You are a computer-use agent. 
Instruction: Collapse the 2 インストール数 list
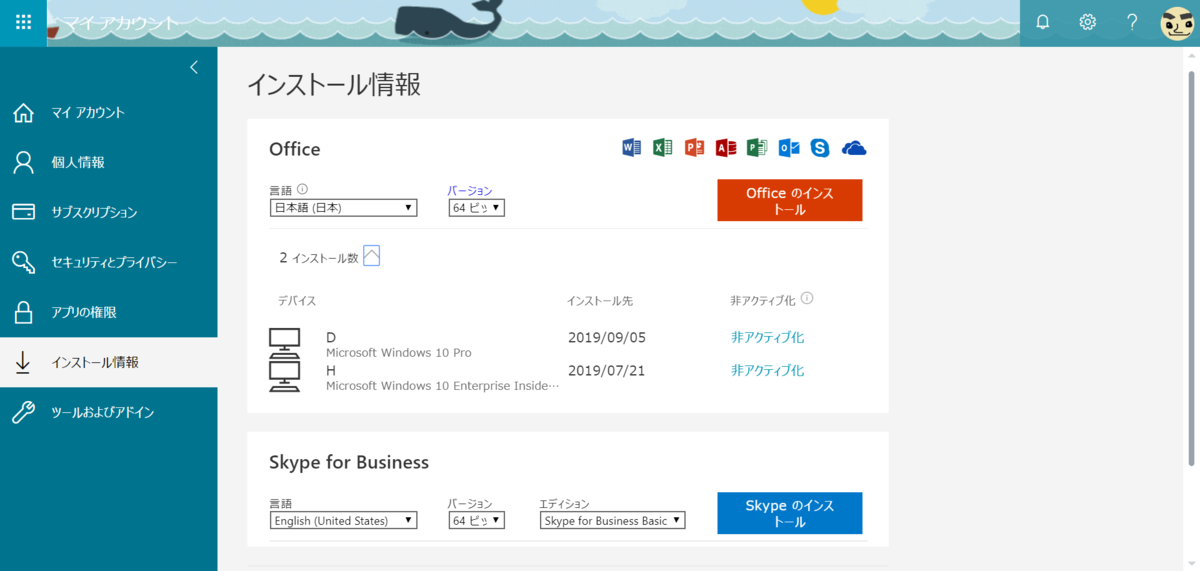[x=372, y=256]
